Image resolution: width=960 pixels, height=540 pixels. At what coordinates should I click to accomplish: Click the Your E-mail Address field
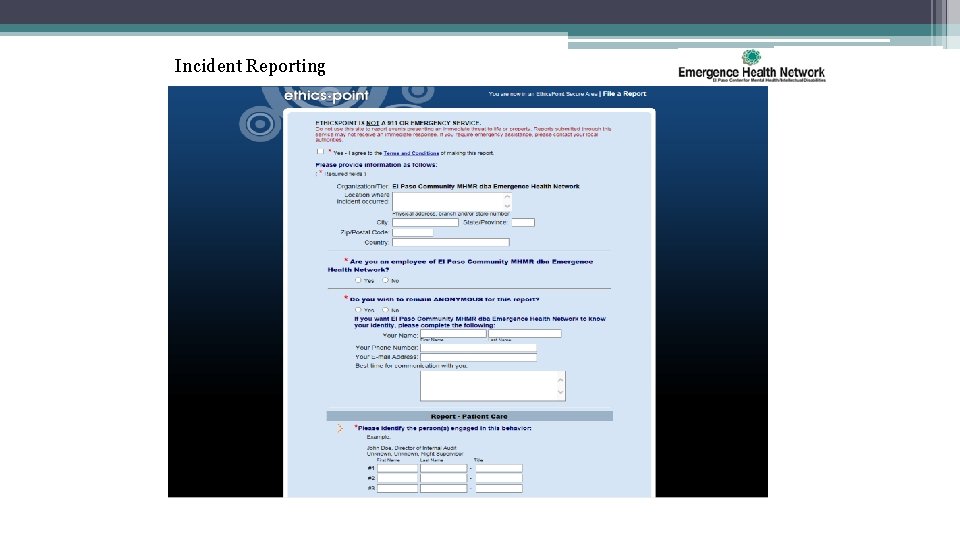click(478, 357)
